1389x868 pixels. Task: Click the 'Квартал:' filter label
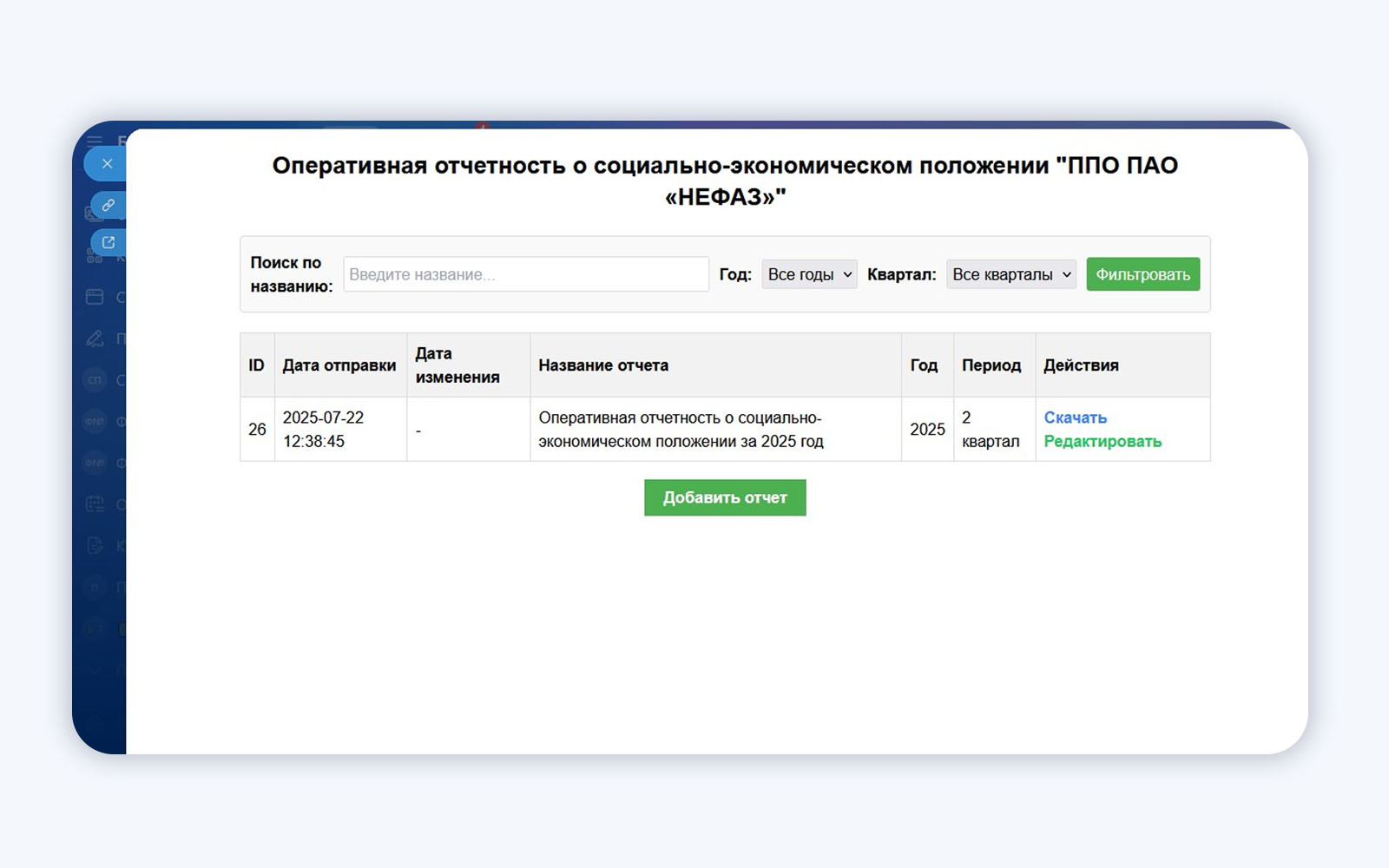pos(902,274)
